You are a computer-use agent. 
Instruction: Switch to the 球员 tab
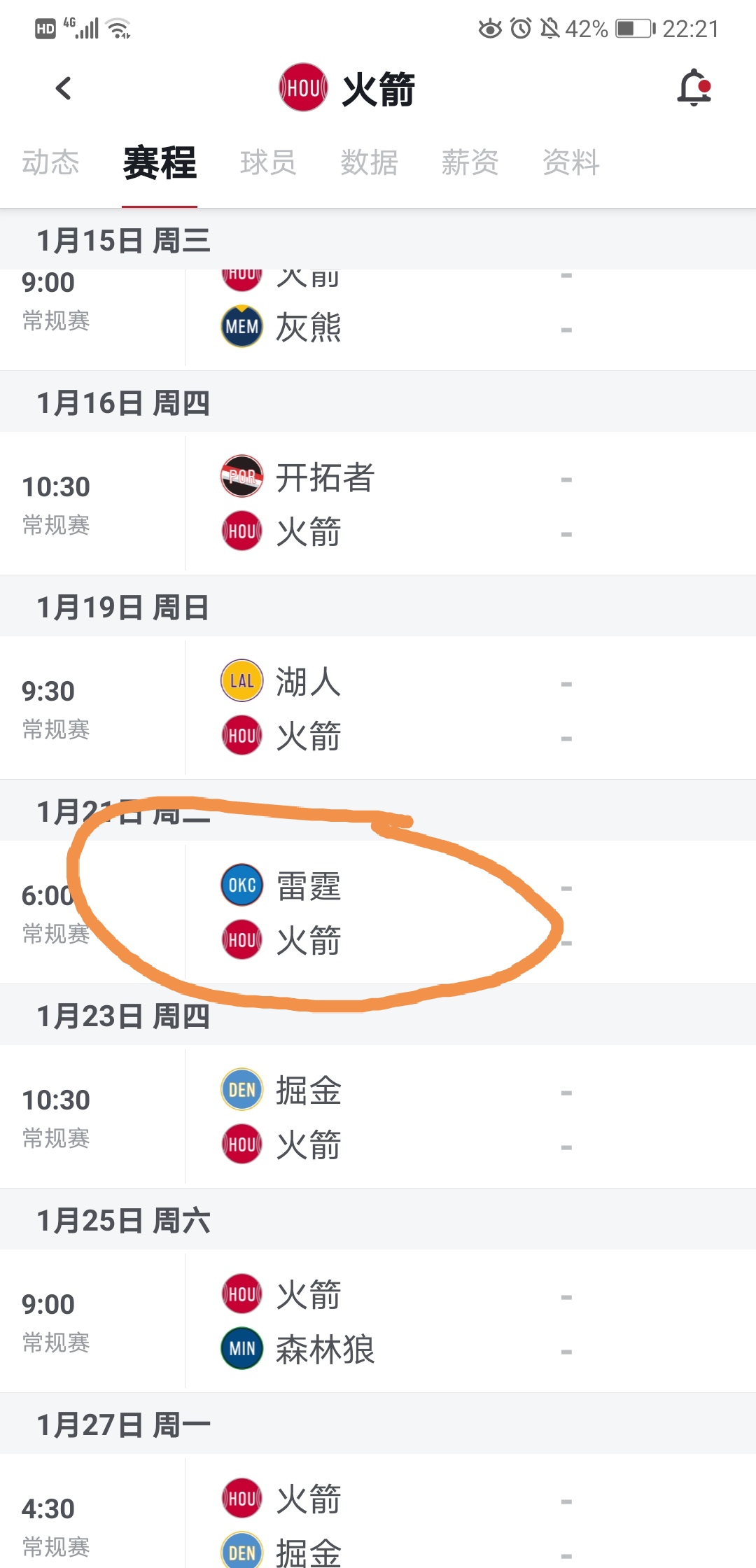tap(268, 162)
